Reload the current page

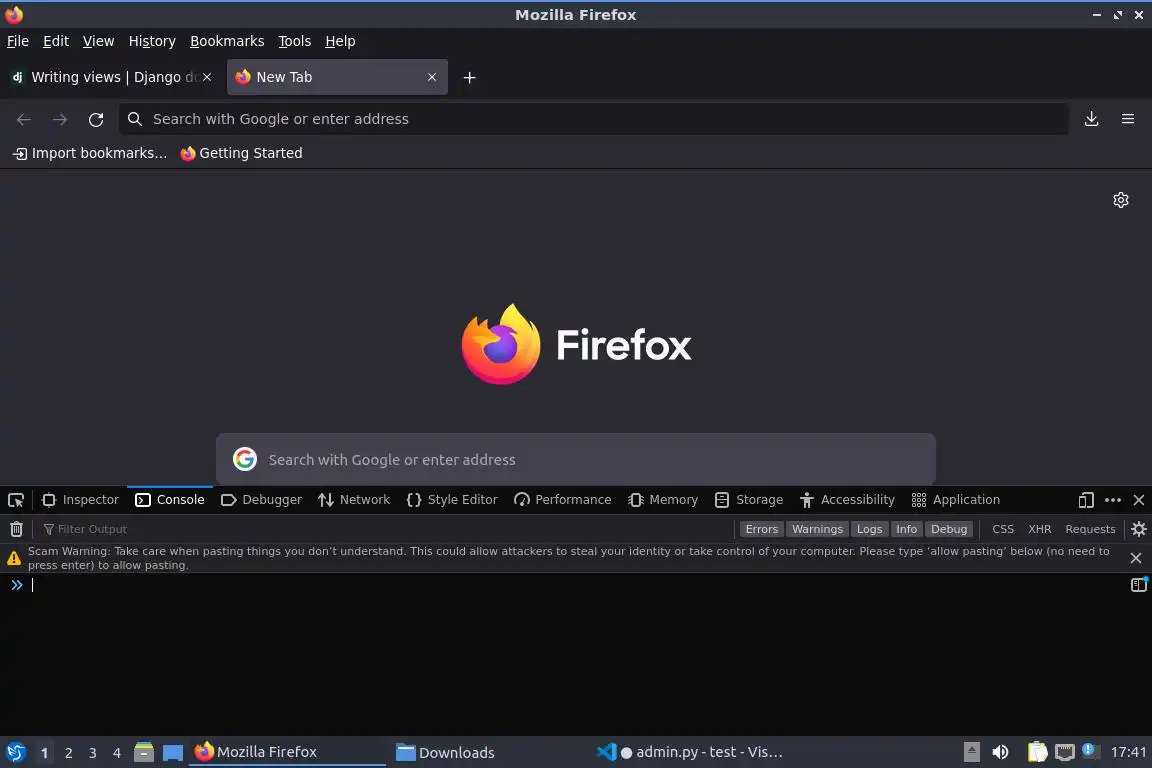(x=96, y=119)
